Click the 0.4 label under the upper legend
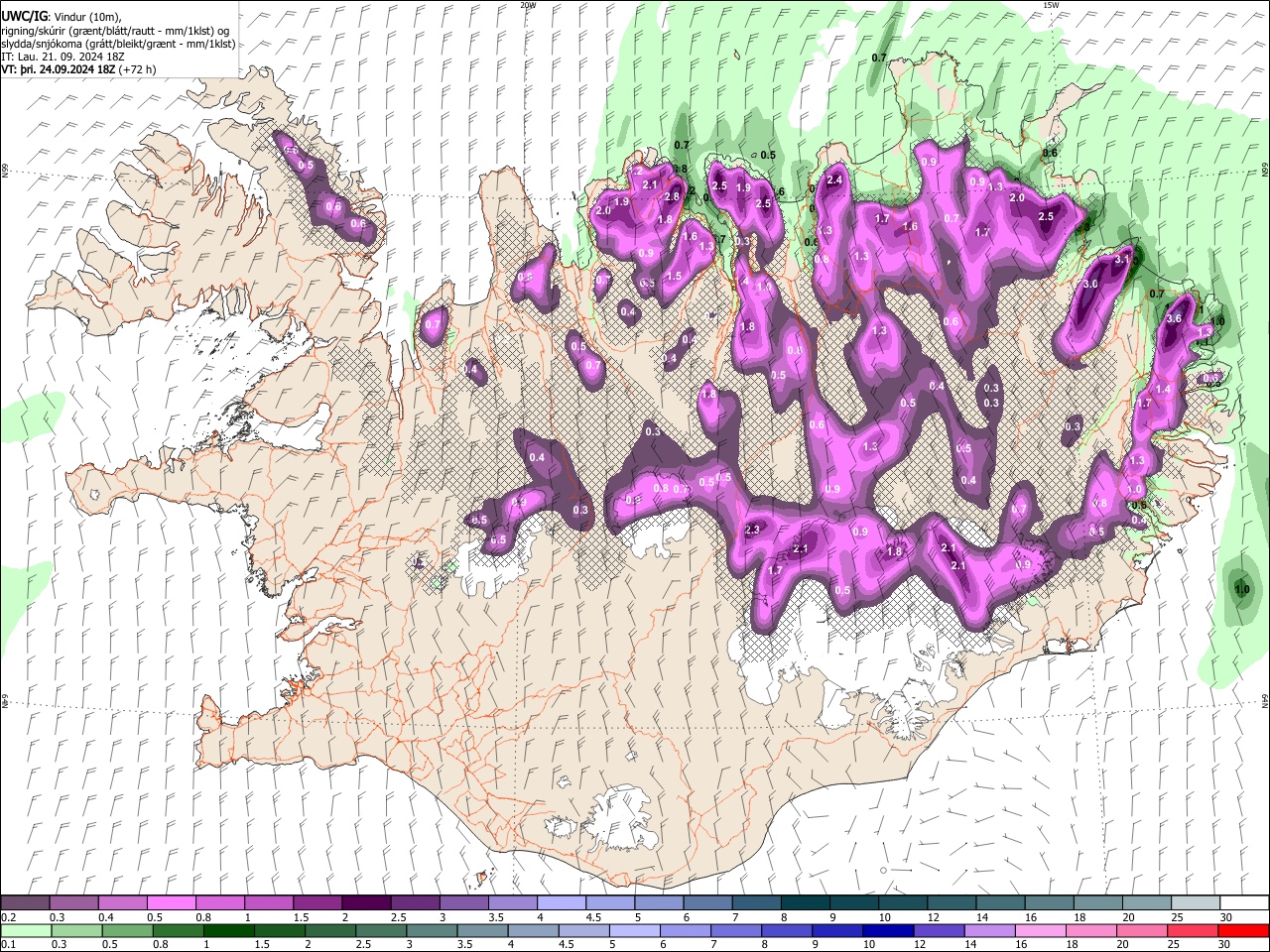Image resolution: width=1270 pixels, height=952 pixels. 106,917
